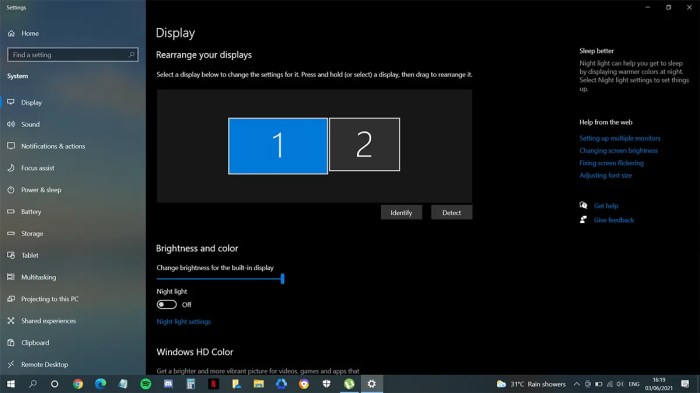Select display 2 in the arrangement box

pos(364,144)
